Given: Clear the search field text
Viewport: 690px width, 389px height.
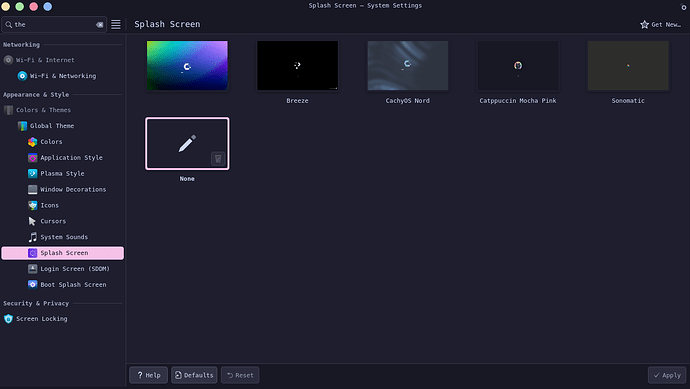Looking at the screenshot, I should click(100, 25).
